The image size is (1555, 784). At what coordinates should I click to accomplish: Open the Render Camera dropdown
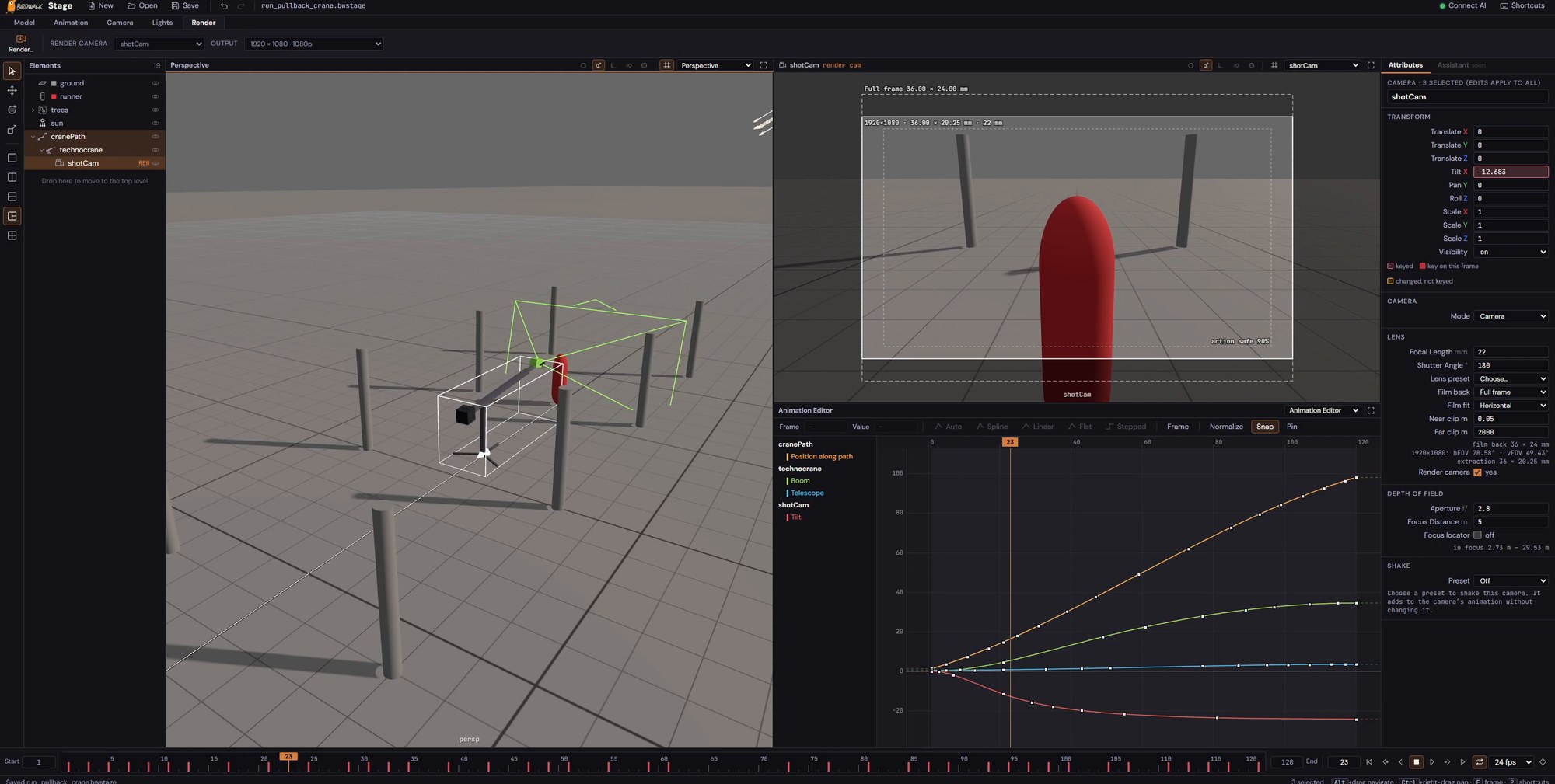[159, 44]
